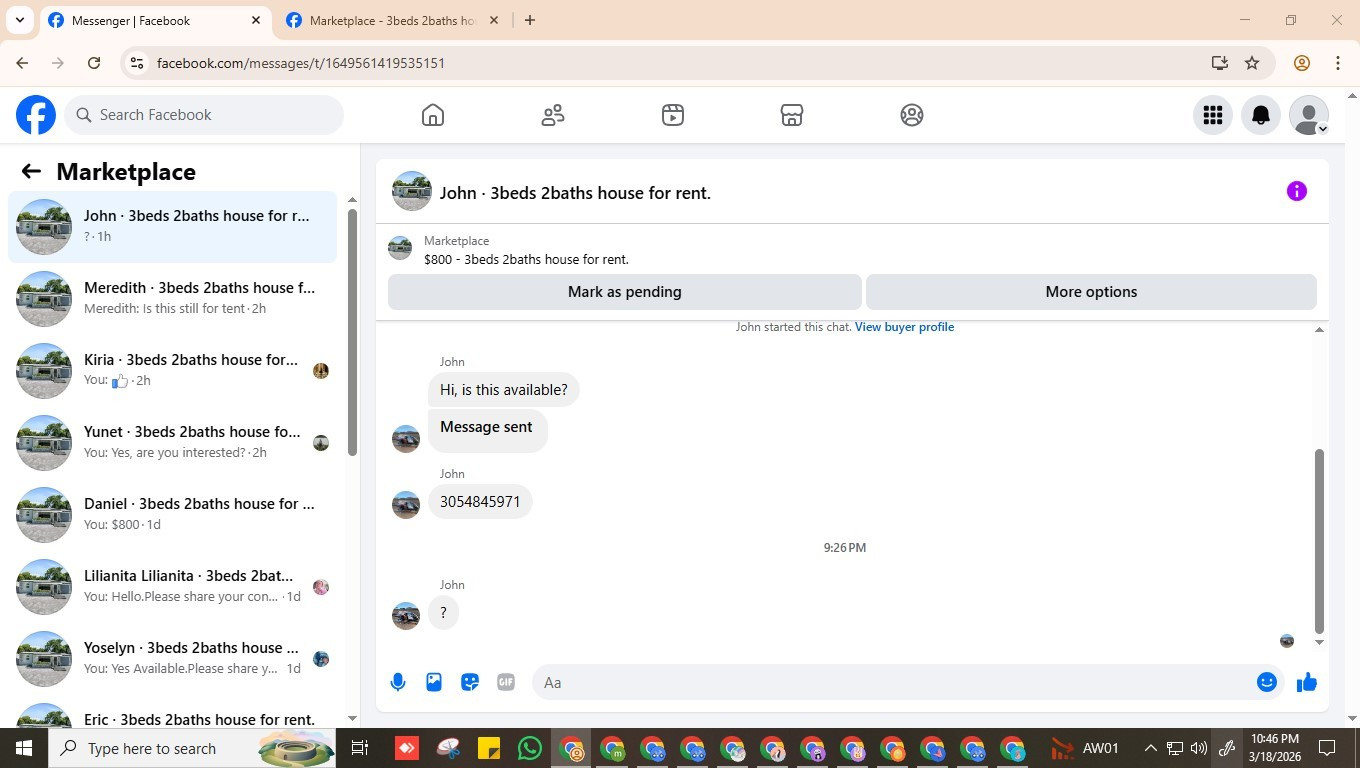Screen dimensions: 1360x768
Task: Open Groups icon in top navigation
Action: click(912, 115)
